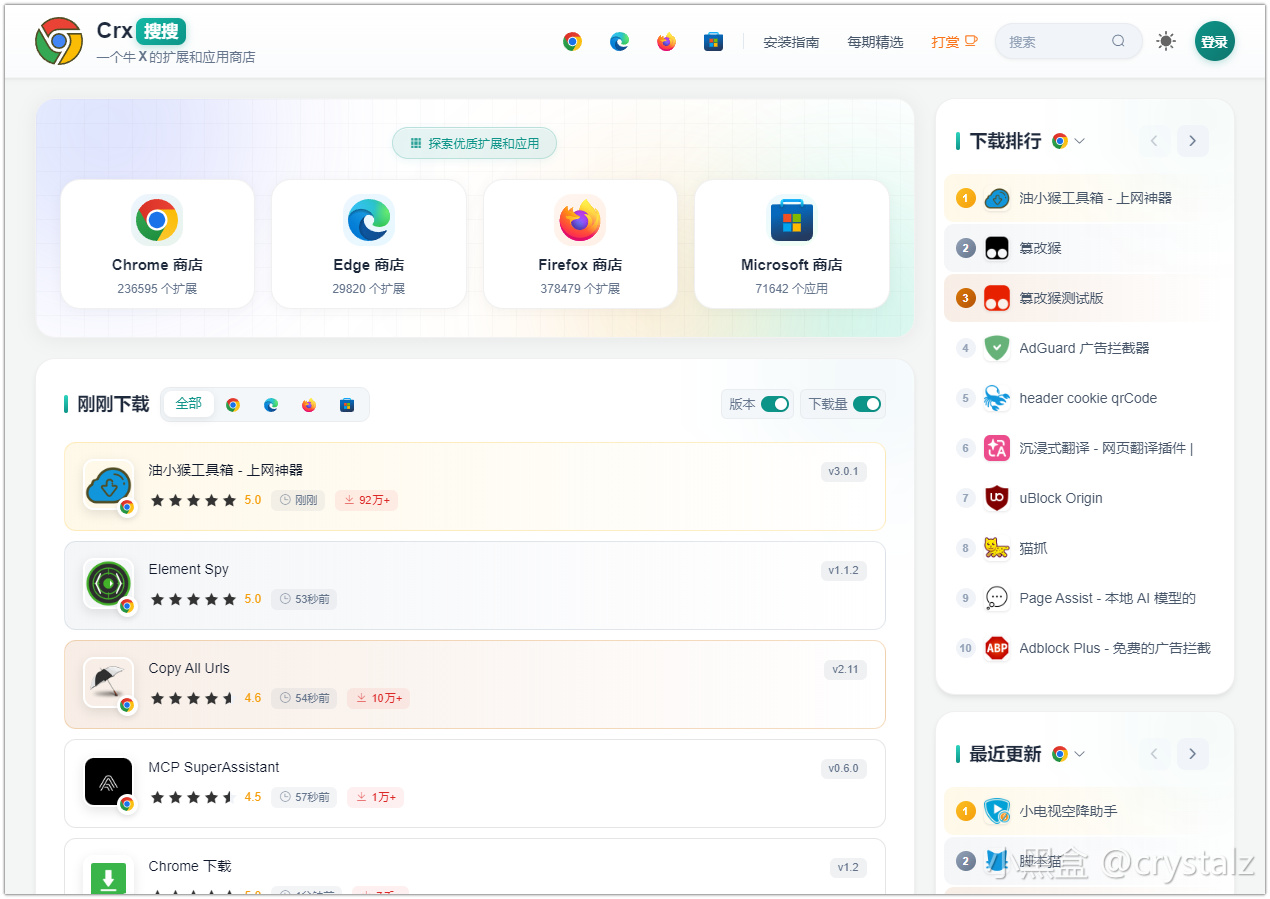Click v3.0.1 version badge
The height and width of the screenshot is (899, 1270).
pos(843,471)
